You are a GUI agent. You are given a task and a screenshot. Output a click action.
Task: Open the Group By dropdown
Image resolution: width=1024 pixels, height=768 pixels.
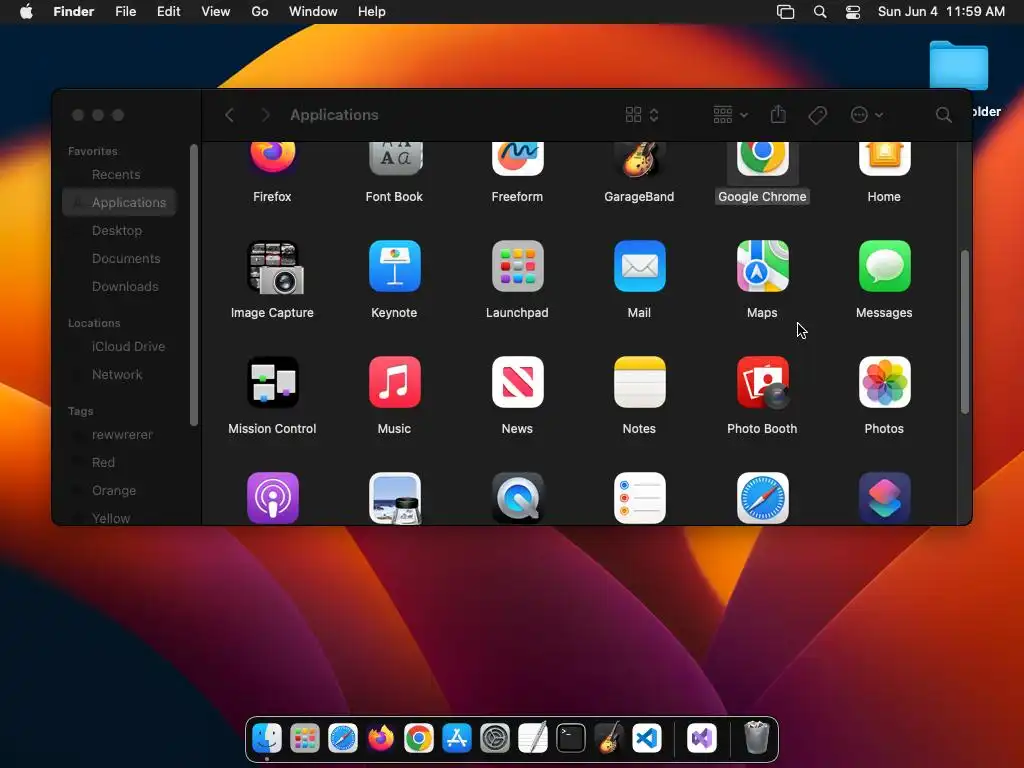tap(730, 115)
